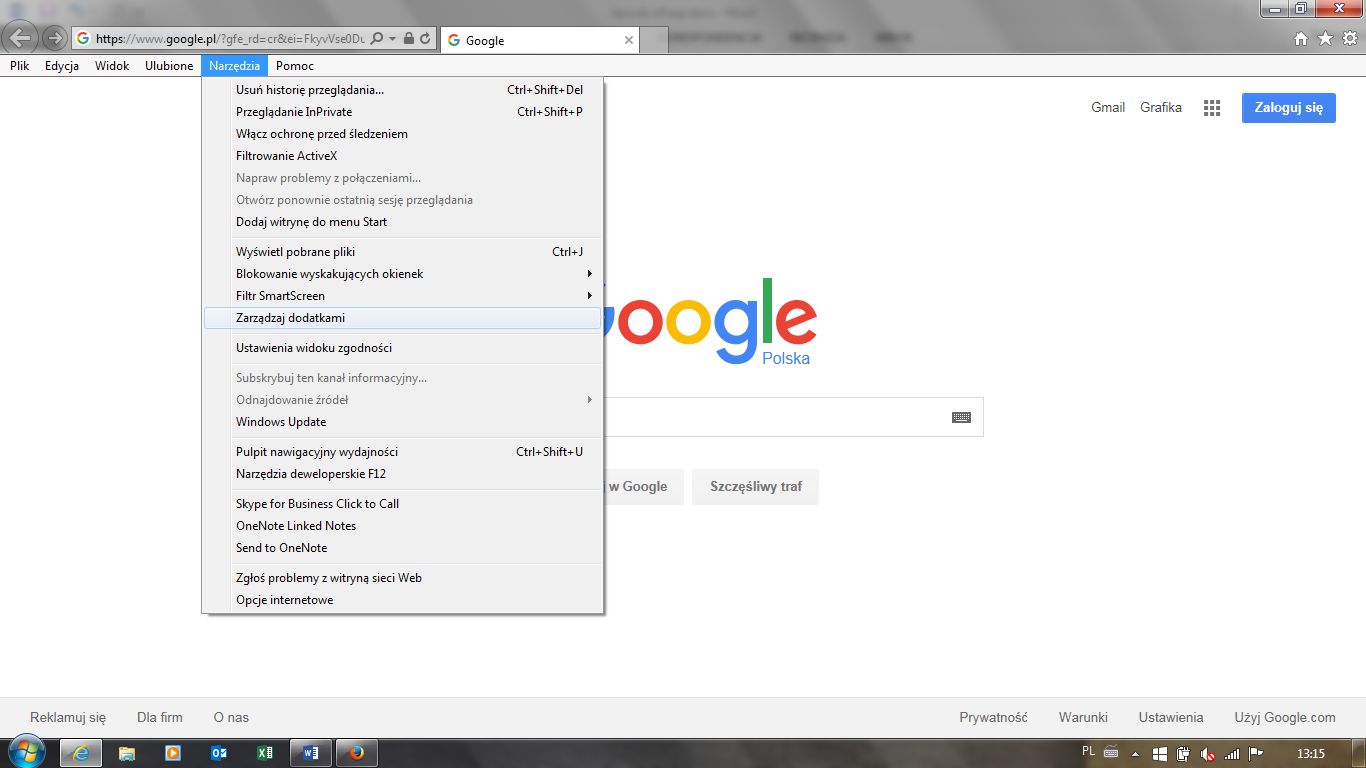Open Windows Media Player taskbar icon

(x=173, y=753)
